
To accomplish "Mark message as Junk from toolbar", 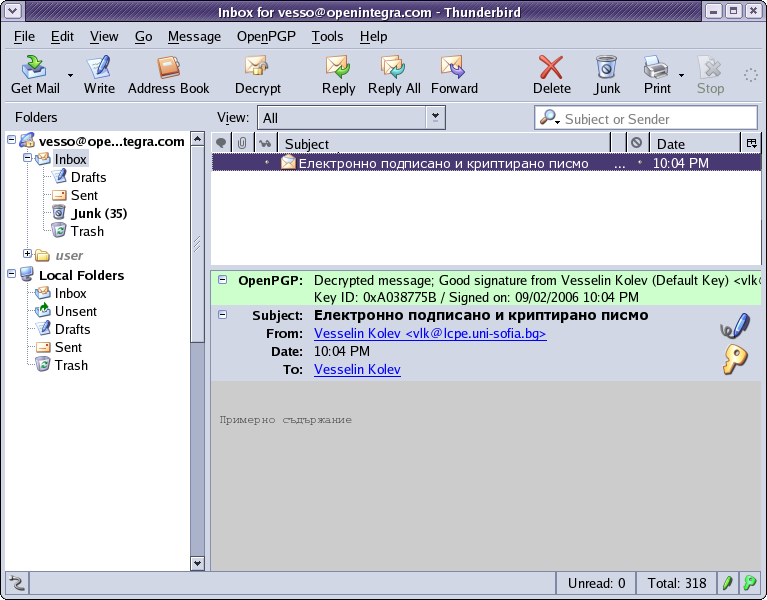I will [x=607, y=75].
